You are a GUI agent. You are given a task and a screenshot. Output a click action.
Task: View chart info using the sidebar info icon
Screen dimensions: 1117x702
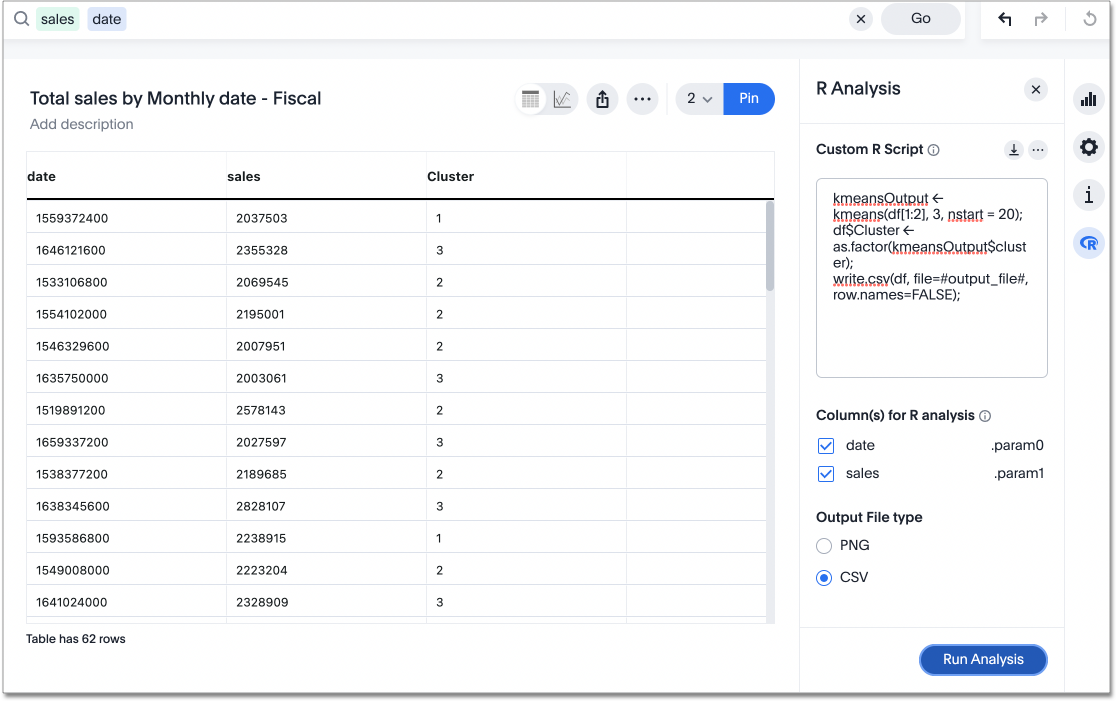click(x=1088, y=195)
